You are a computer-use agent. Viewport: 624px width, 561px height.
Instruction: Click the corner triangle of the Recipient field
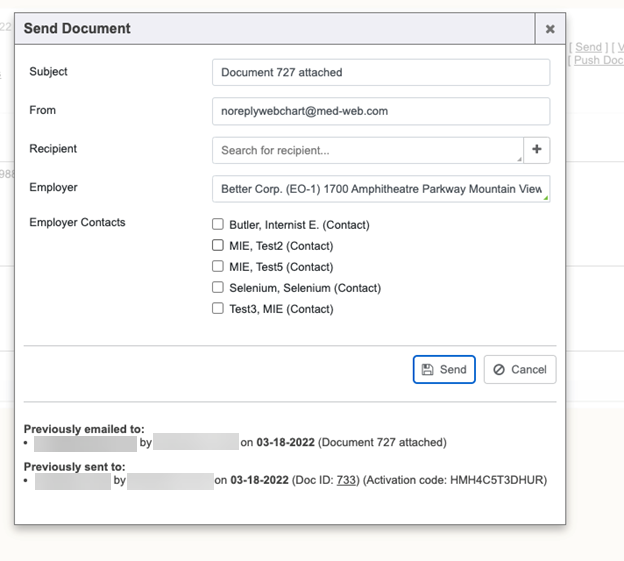point(519,159)
